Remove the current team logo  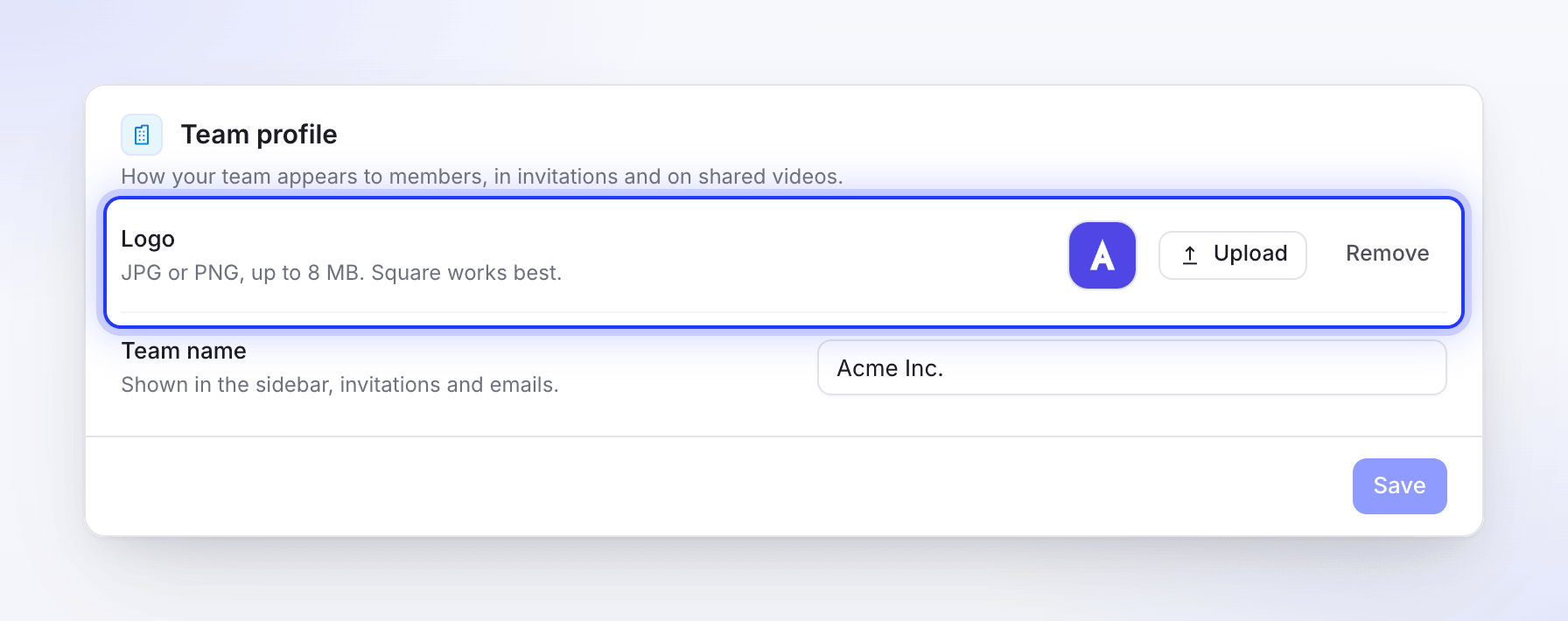1387,254
